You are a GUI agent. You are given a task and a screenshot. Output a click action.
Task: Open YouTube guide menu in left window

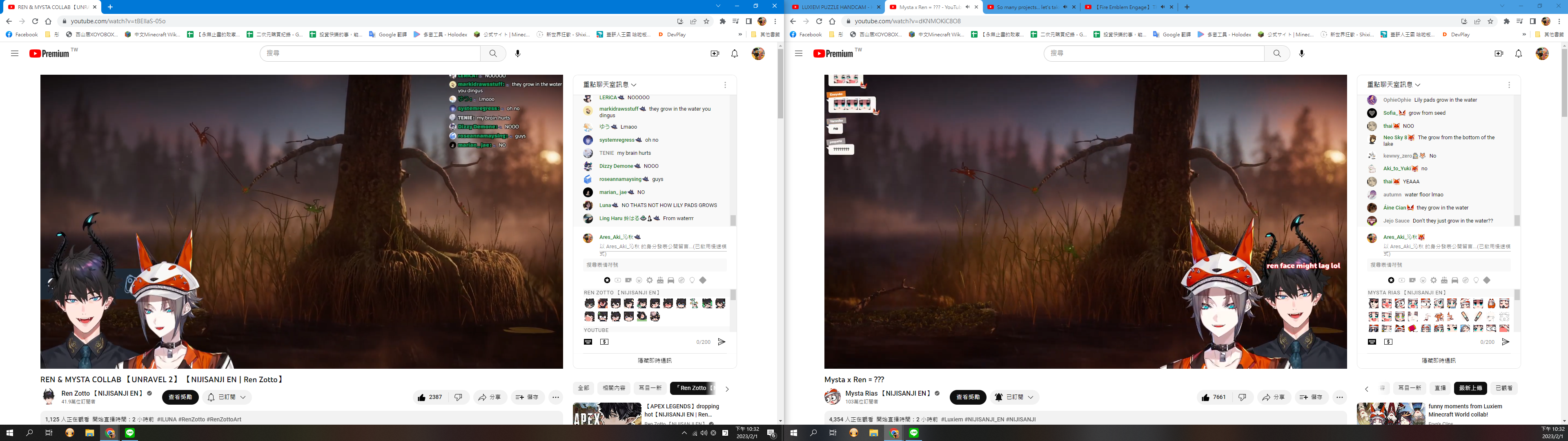(x=15, y=53)
